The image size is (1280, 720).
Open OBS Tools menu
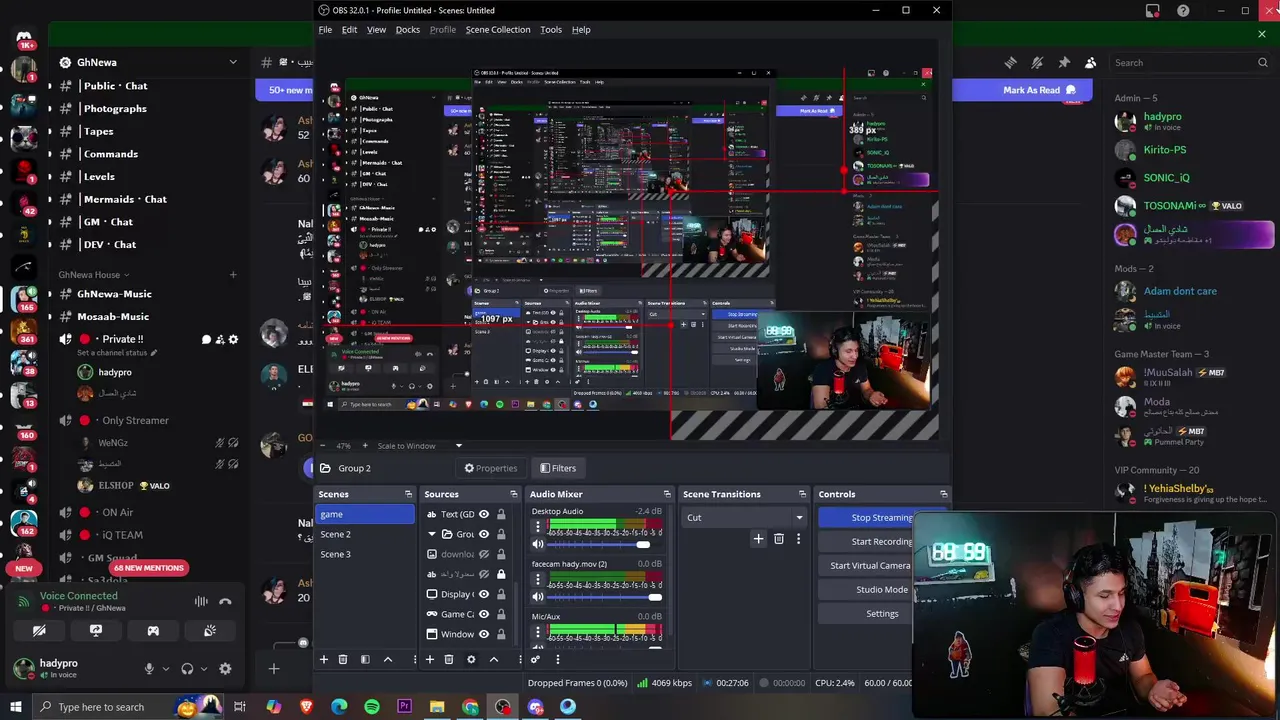551,30
